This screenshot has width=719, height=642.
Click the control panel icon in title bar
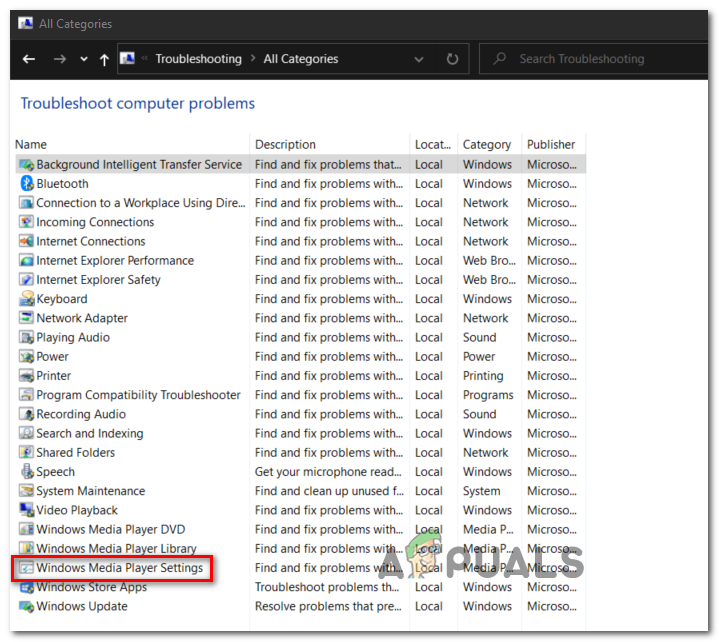(26, 23)
